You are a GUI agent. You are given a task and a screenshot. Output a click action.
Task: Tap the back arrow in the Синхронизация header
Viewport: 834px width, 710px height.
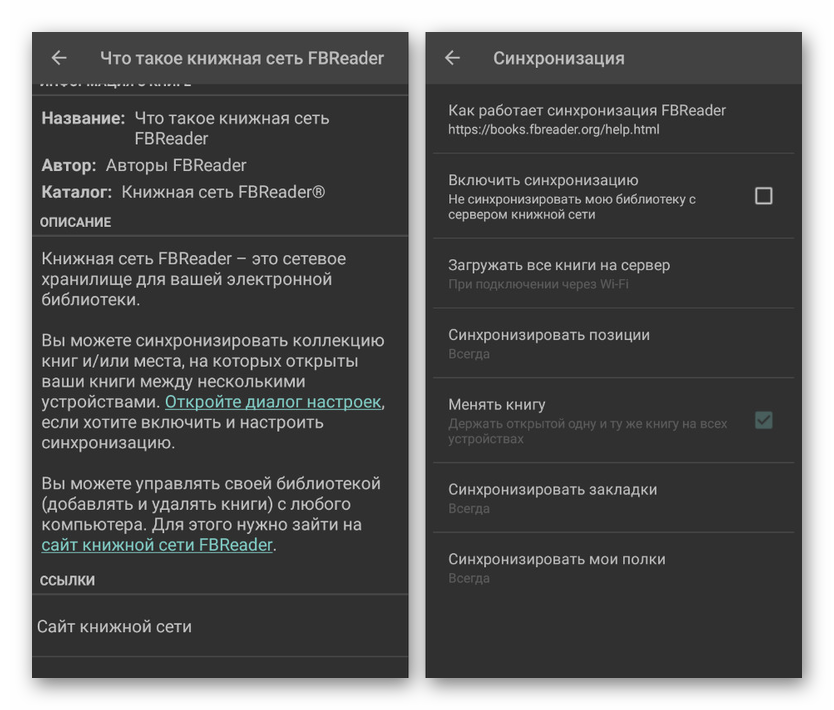pos(452,58)
